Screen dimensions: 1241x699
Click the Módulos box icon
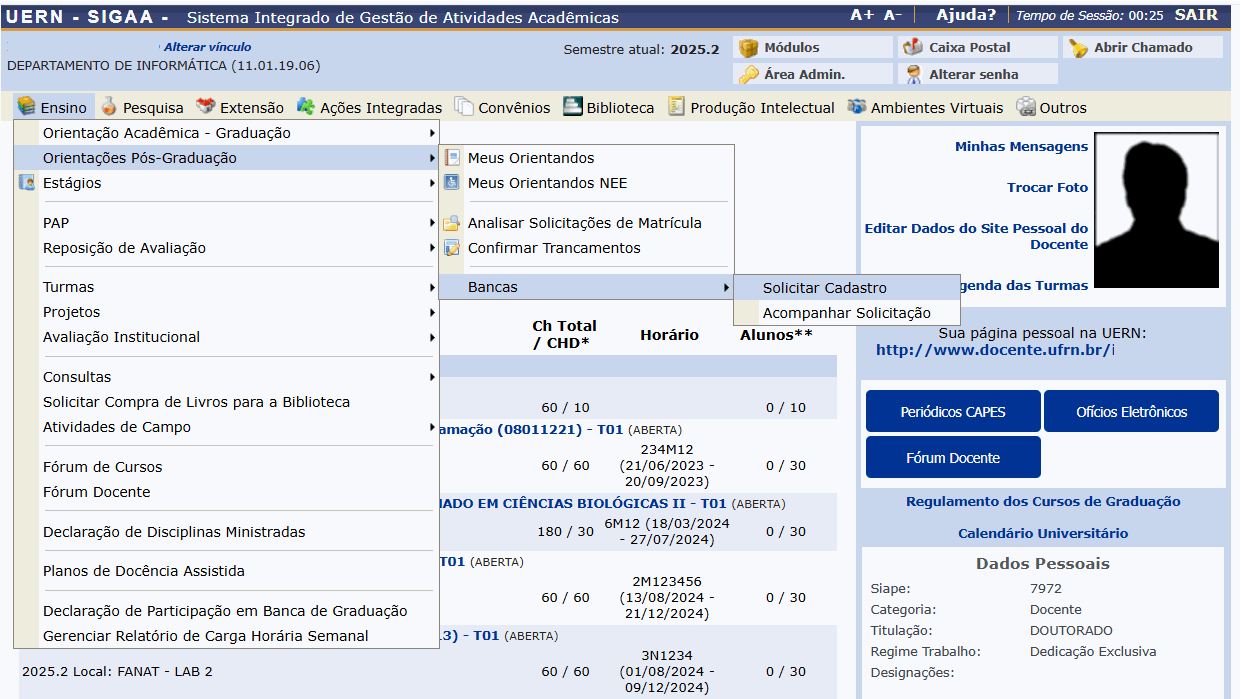(748, 48)
